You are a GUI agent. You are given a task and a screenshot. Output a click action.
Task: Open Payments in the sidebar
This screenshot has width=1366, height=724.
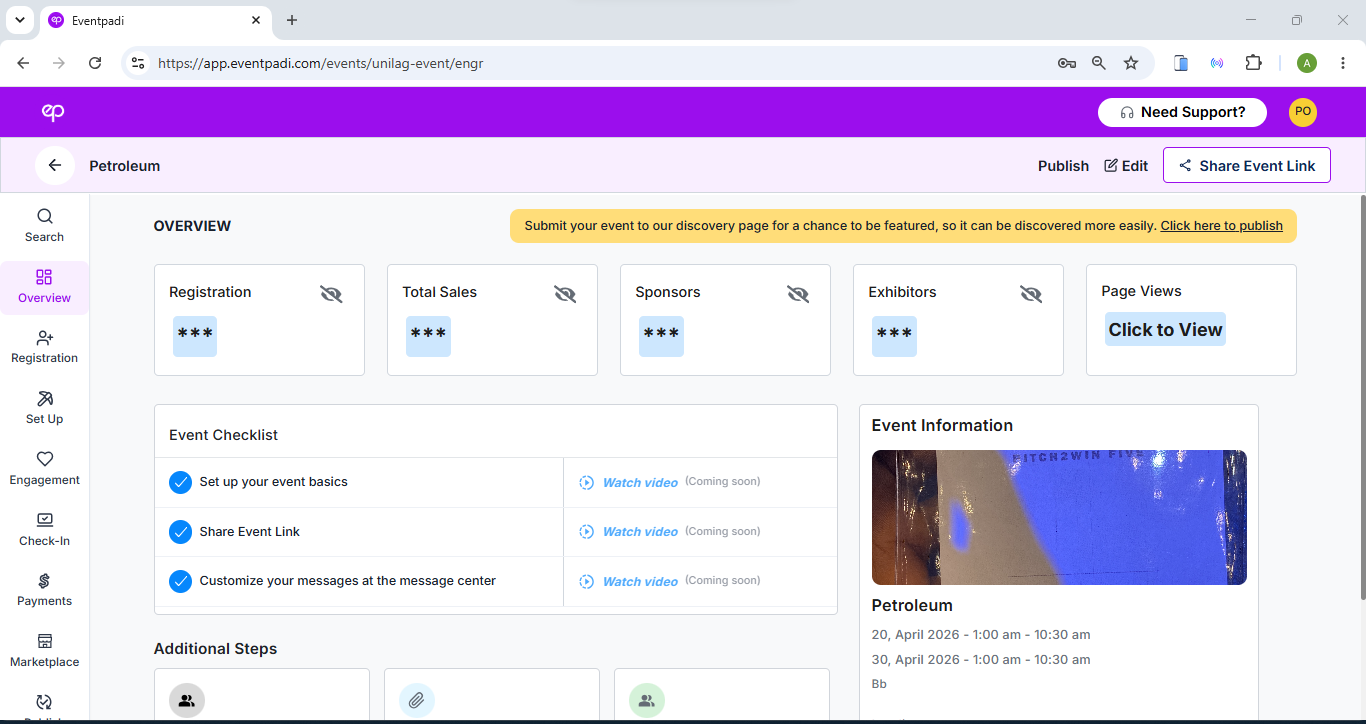pos(44,590)
